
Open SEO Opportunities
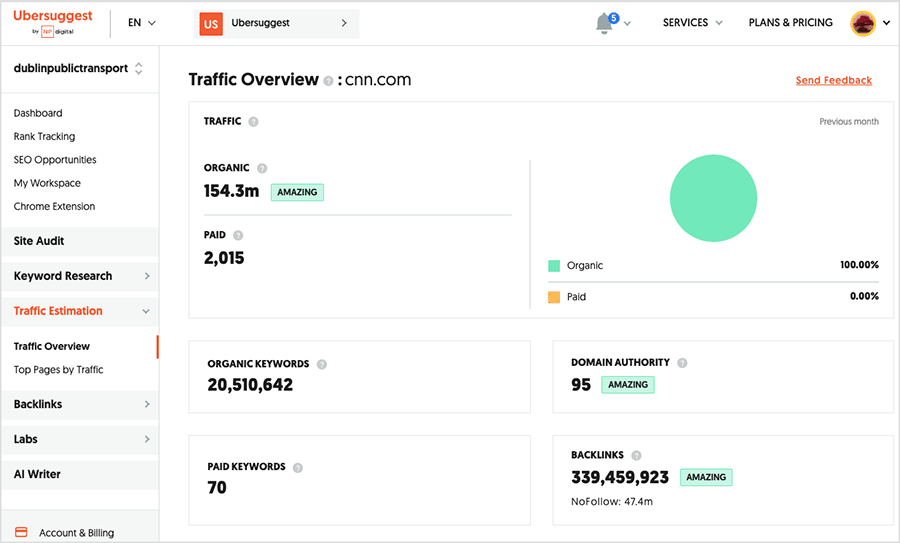coord(55,160)
